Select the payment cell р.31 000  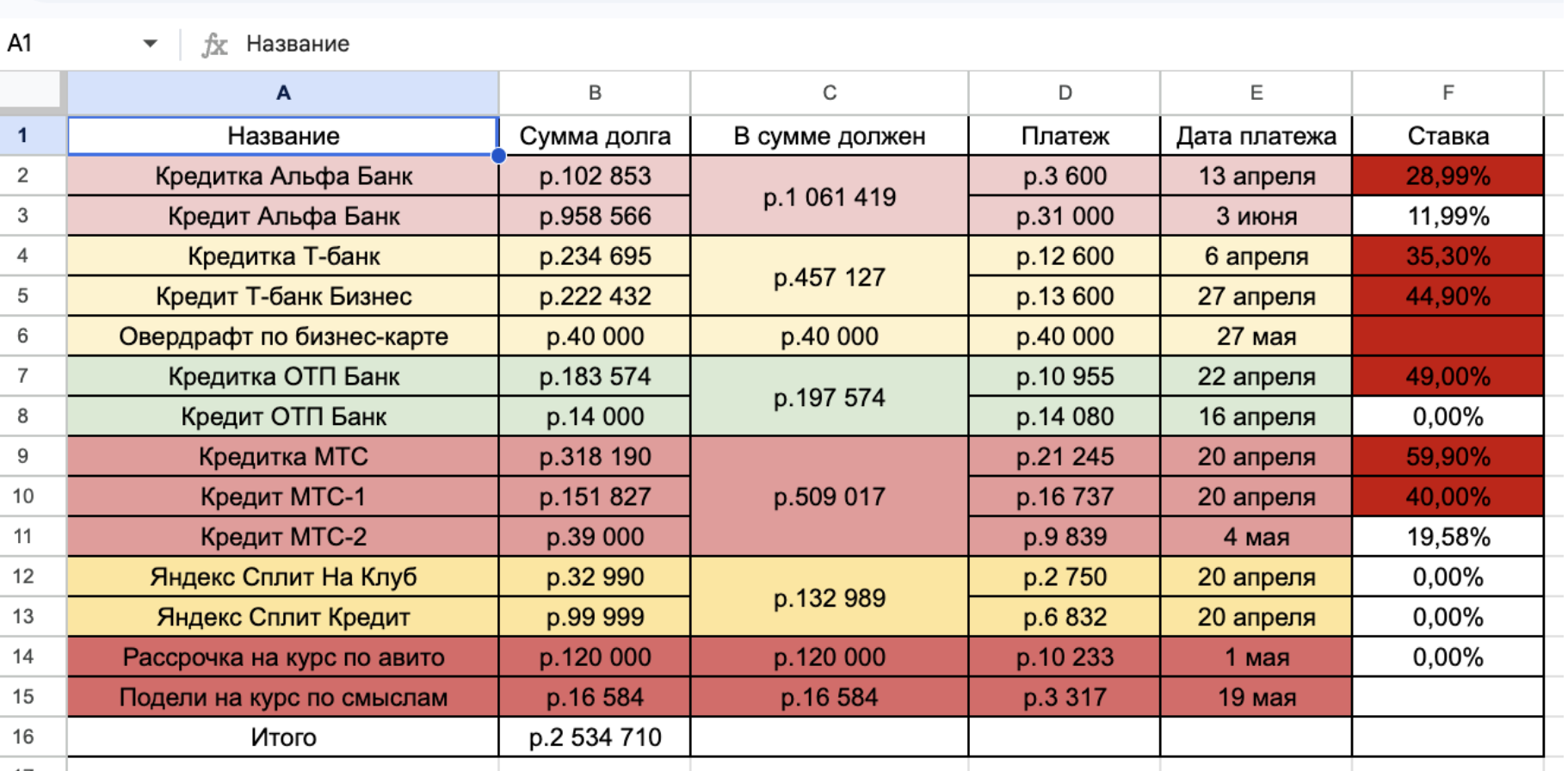click(x=1065, y=216)
